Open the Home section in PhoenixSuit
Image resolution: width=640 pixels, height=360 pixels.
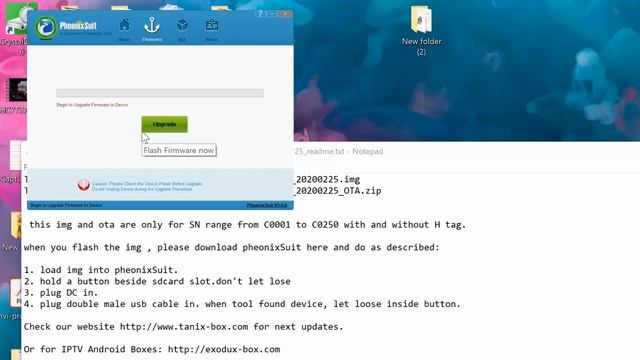point(124,29)
